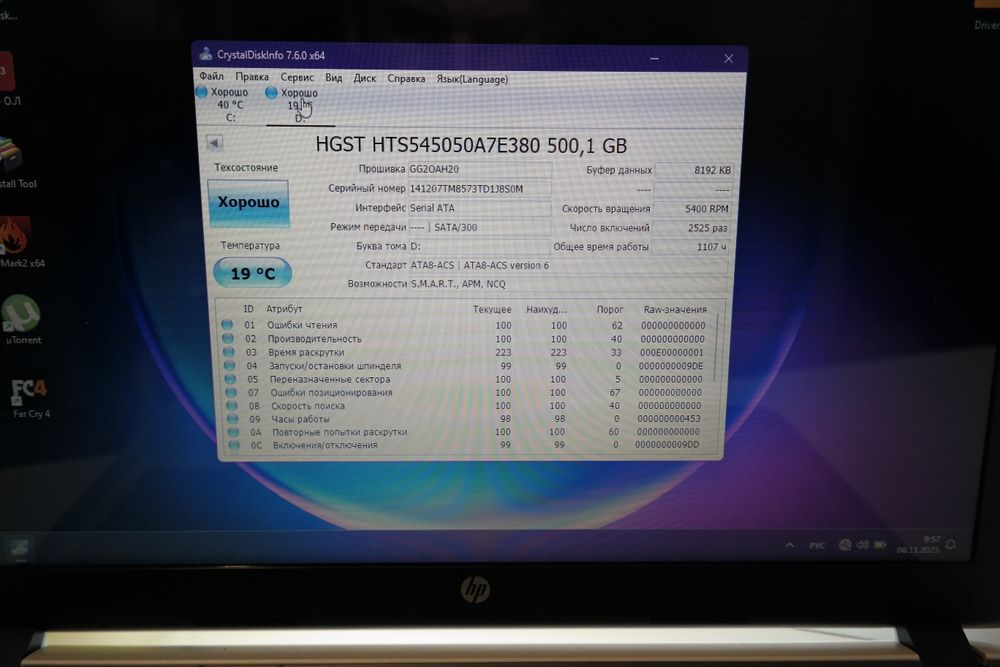Click the SATA/300 transfer mode field
The width and height of the screenshot is (1000, 667).
click(x=479, y=227)
